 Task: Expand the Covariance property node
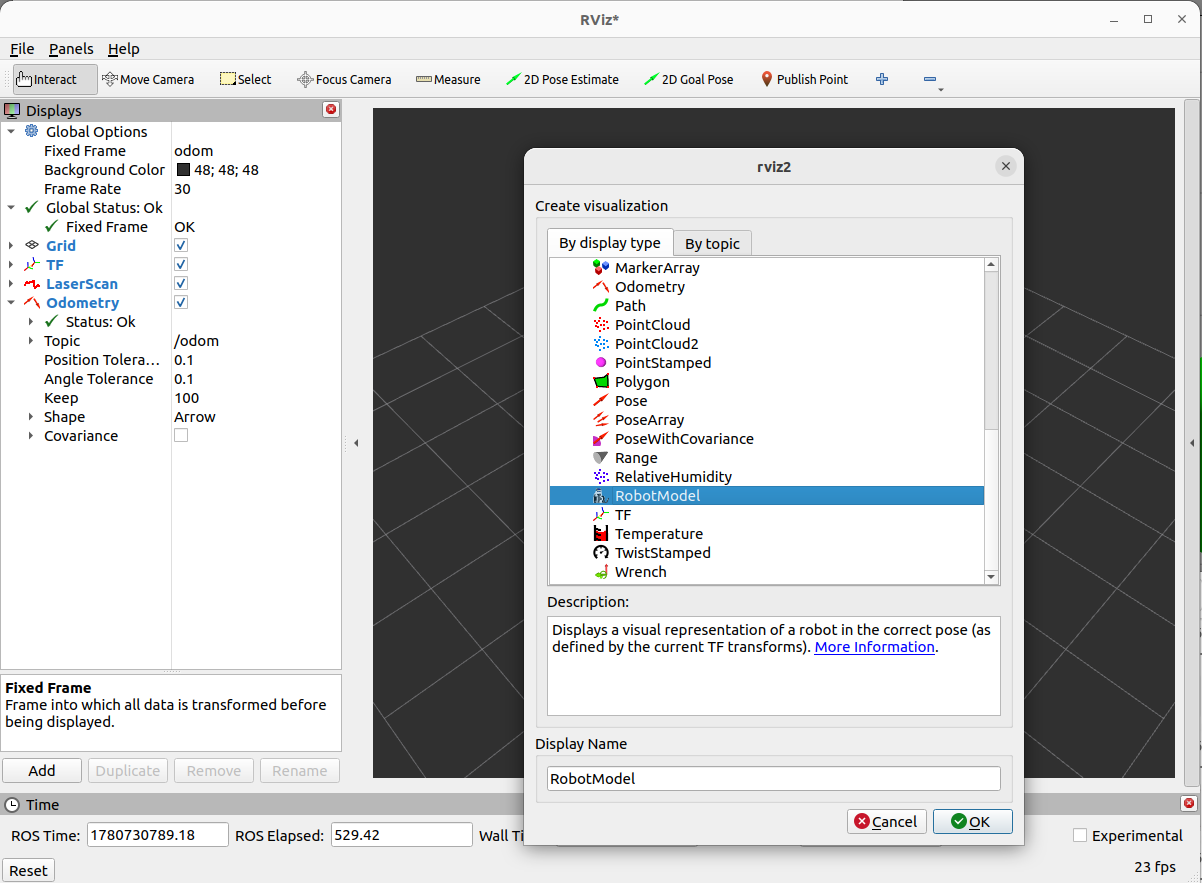coord(31,436)
